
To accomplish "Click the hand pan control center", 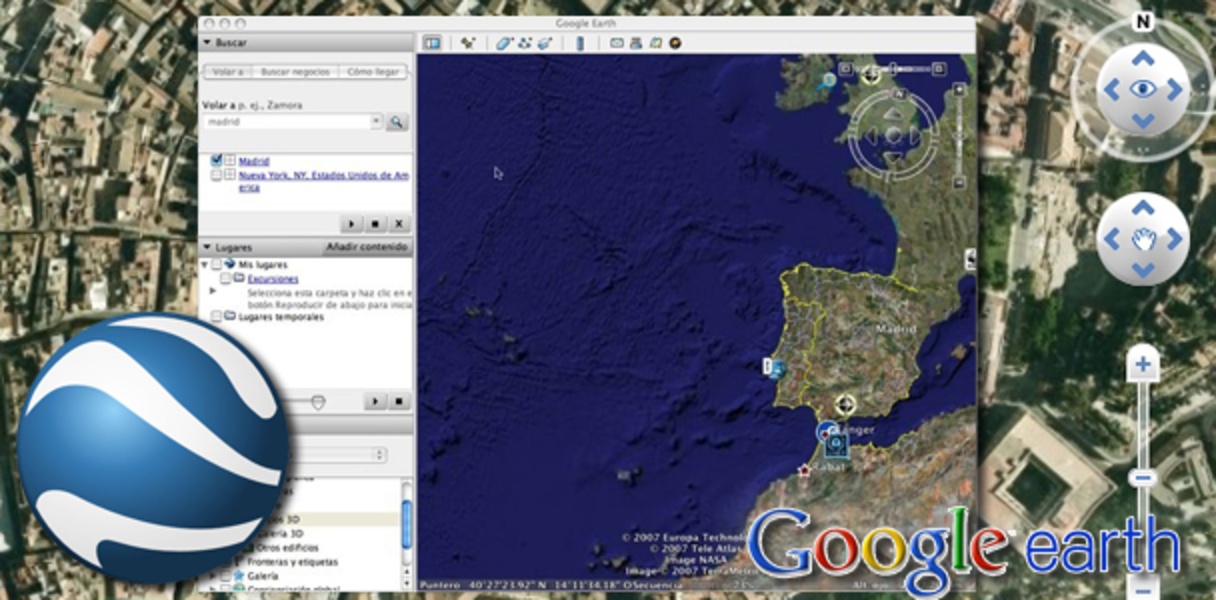I will pos(1142,240).
